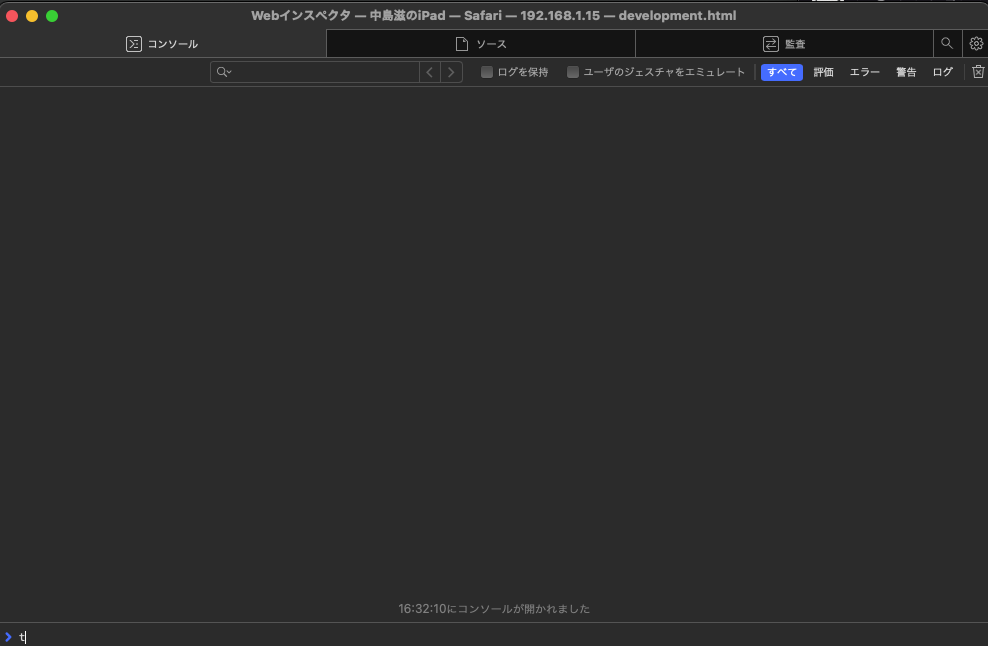Screen dimensions: 988x646
Task: Open Web Inspector settings gear
Action: [976, 43]
